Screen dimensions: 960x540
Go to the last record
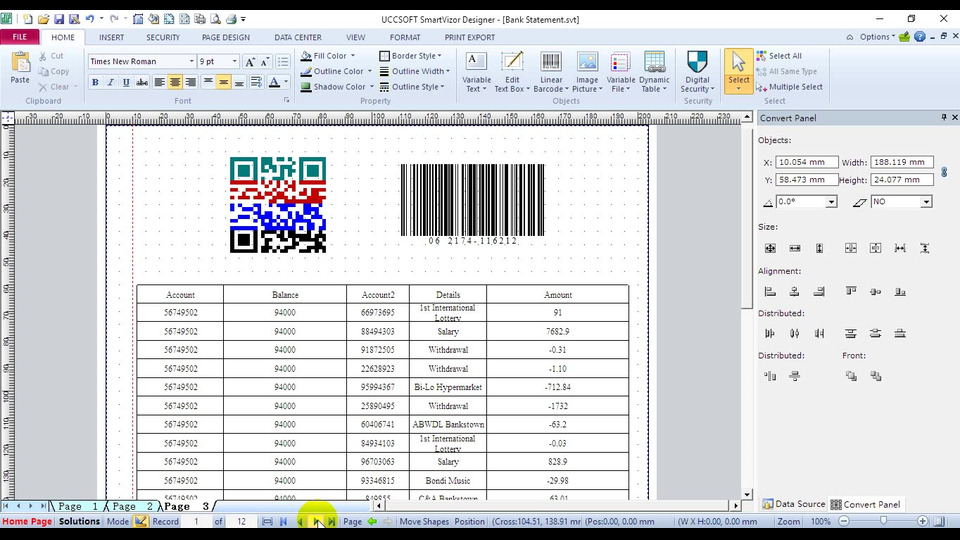(331, 522)
